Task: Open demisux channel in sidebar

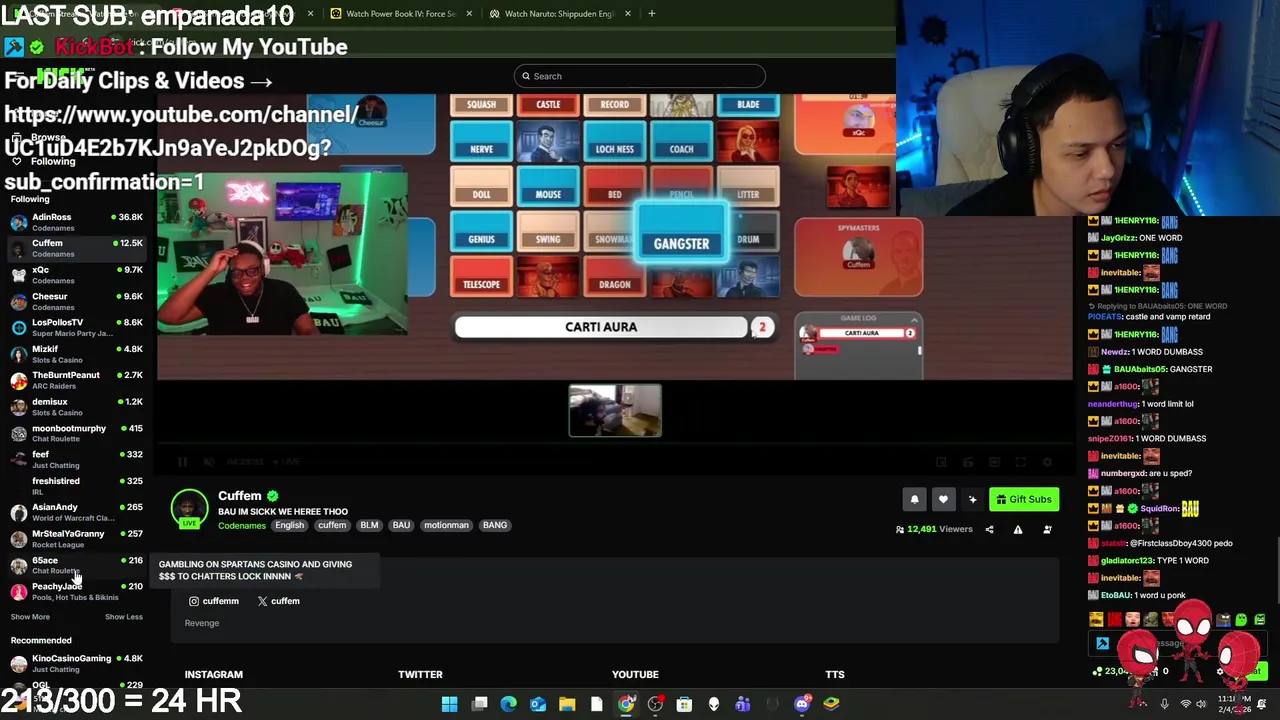Action: coord(76,407)
